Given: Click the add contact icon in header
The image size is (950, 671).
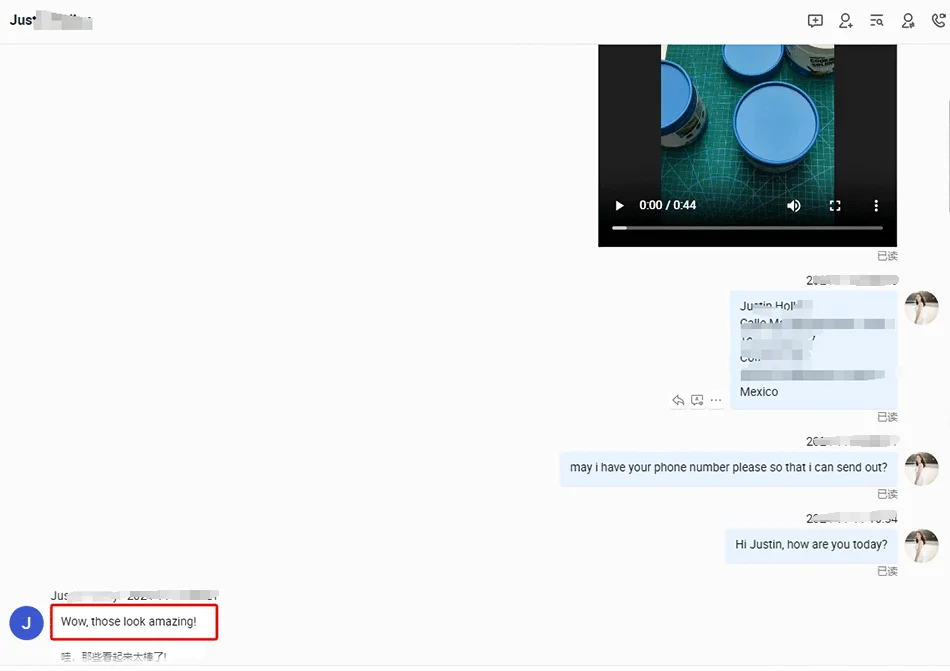Looking at the screenshot, I should [846, 21].
